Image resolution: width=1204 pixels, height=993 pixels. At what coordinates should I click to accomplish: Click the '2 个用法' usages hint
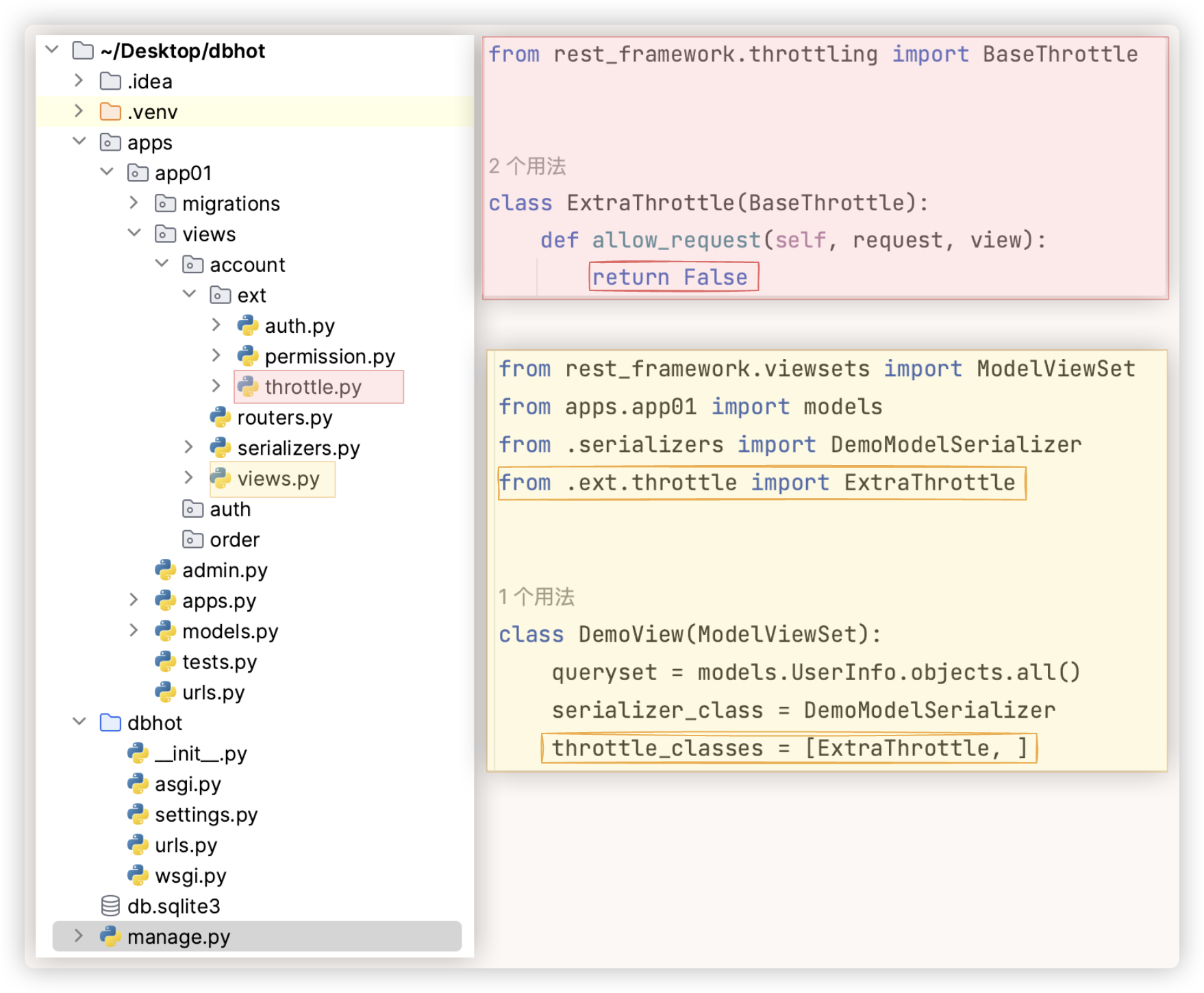tap(527, 166)
